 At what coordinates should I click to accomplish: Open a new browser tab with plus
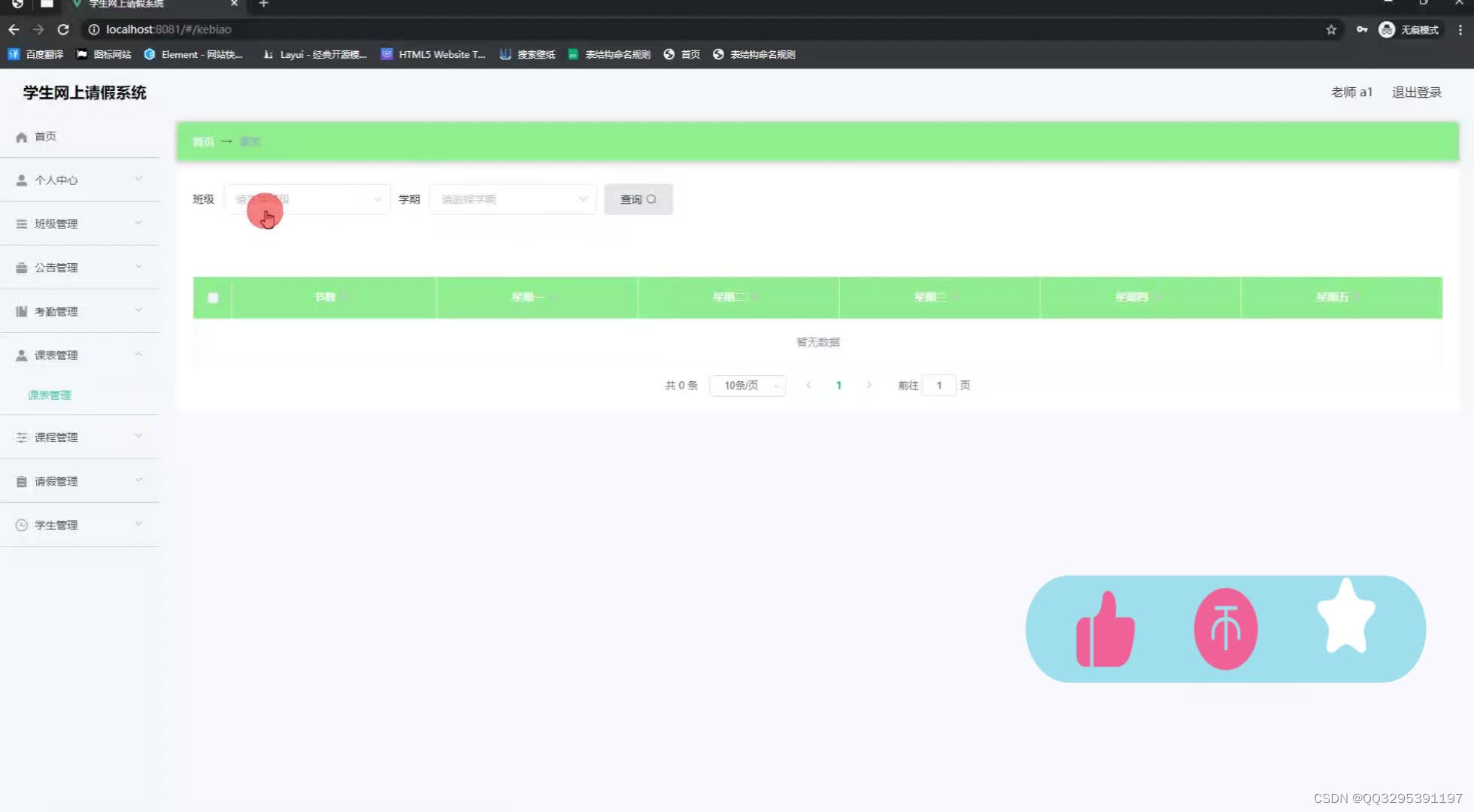pos(263,5)
